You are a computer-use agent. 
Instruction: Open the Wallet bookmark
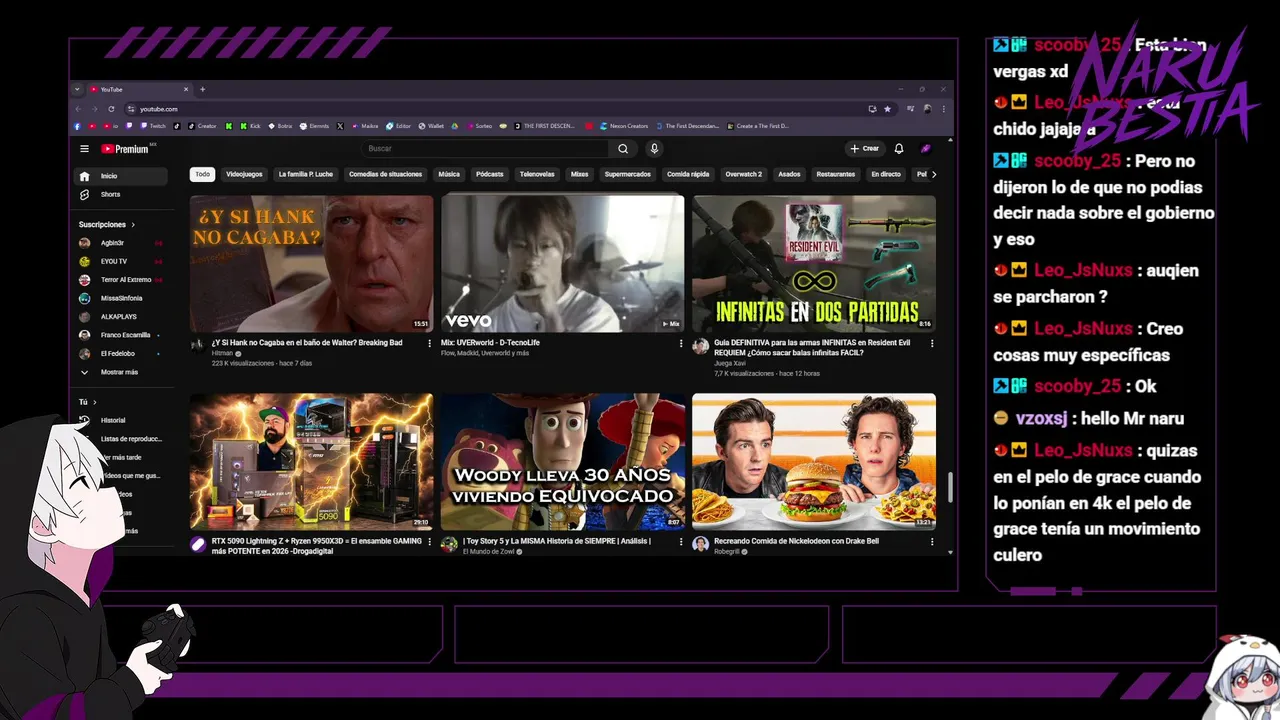tap(431, 126)
